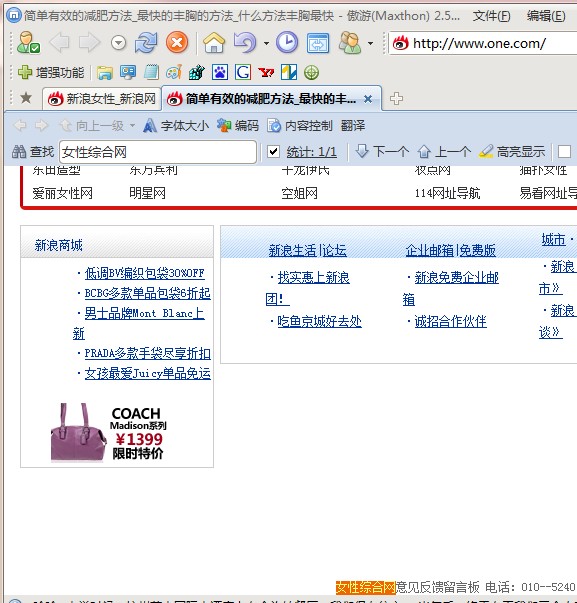Click the undo closed tab icon
This screenshot has width=577, height=603.
click(245, 42)
